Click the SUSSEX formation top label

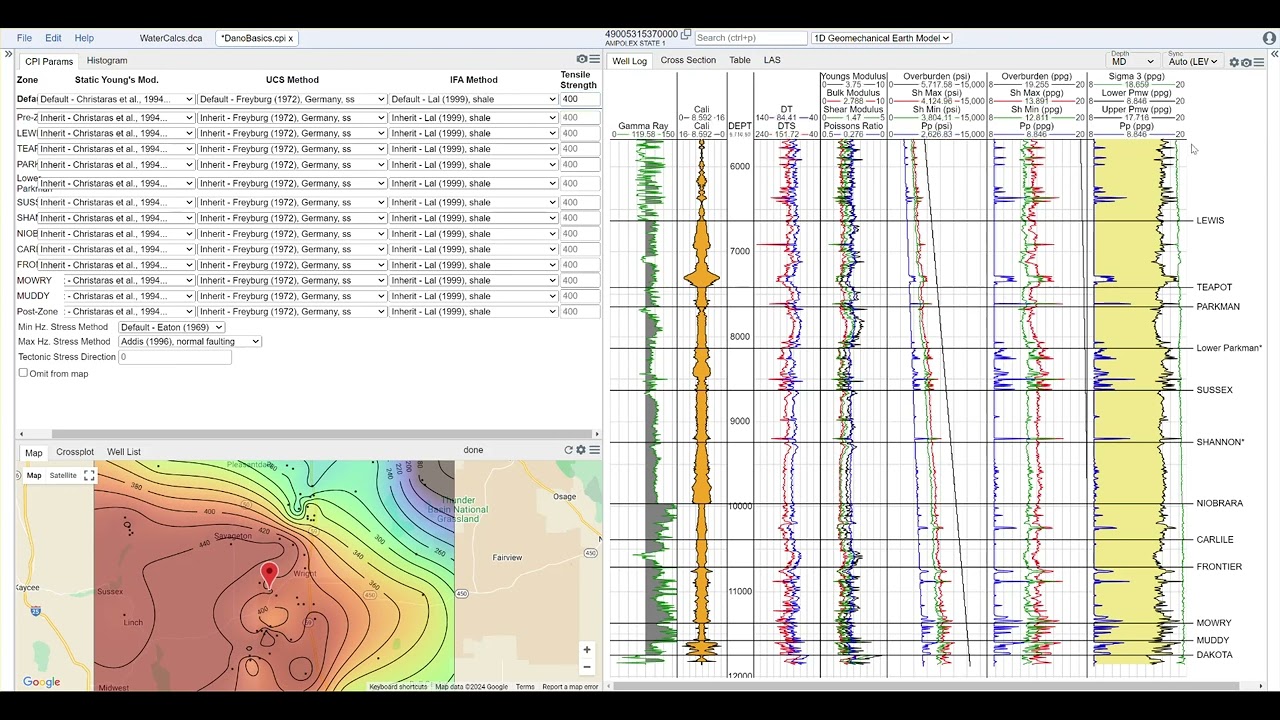[1214, 390]
